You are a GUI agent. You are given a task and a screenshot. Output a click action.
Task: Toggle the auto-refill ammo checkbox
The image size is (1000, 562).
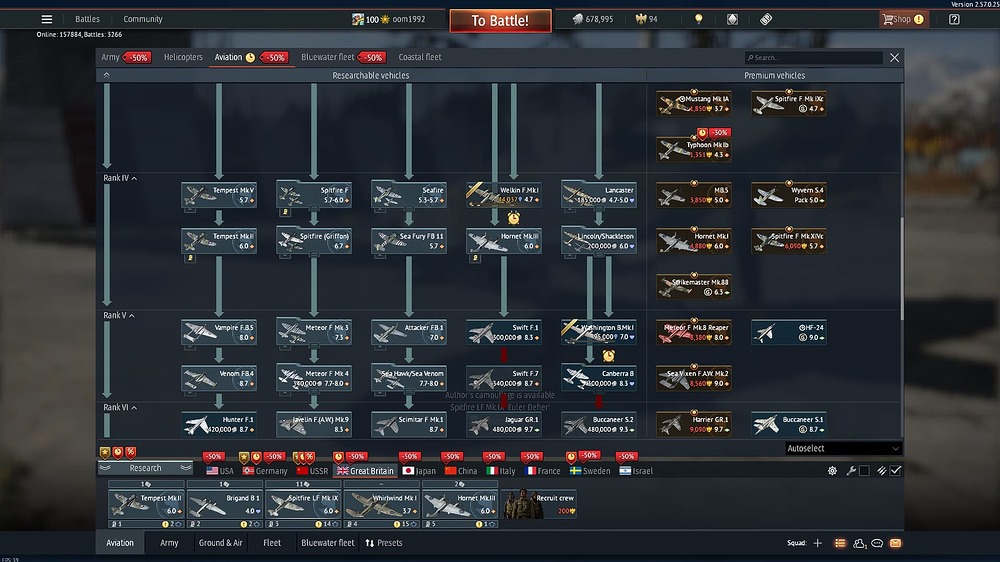(x=895, y=471)
